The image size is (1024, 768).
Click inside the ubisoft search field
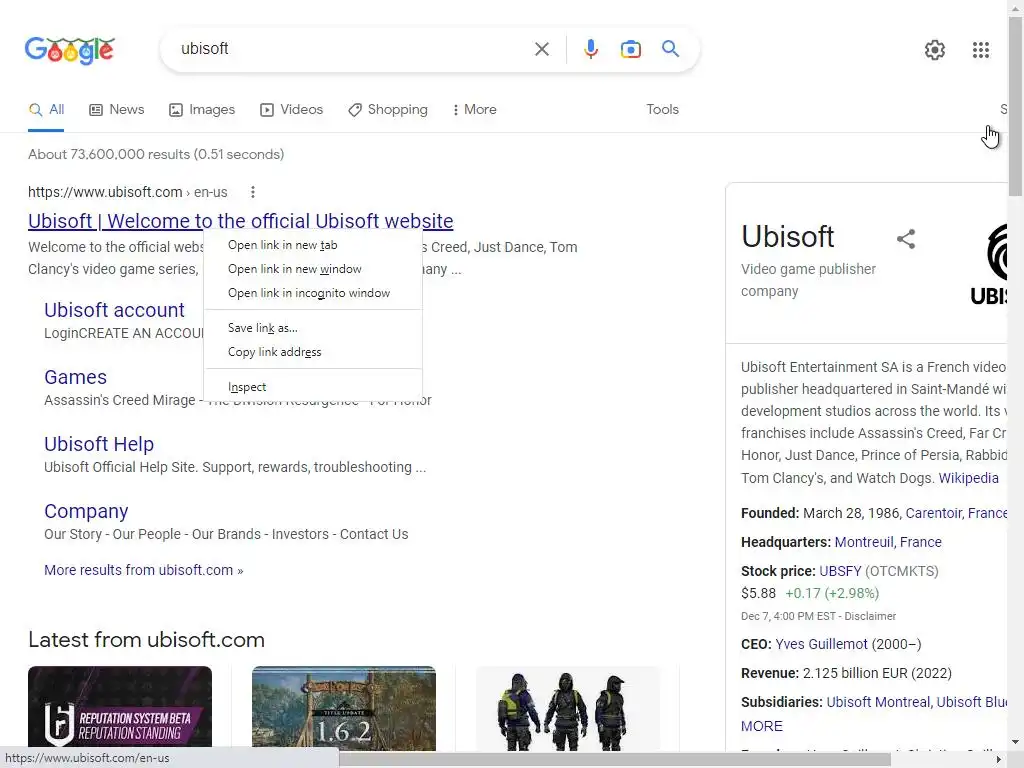[353, 49]
